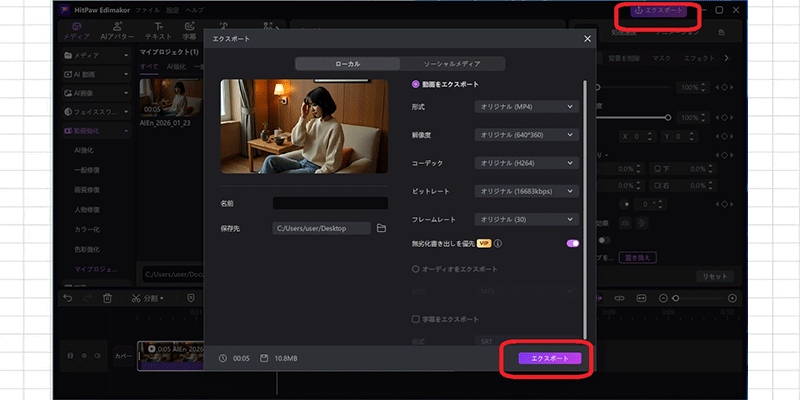
Task: Toggle the switch above 置き換え button
Action: [x=604, y=240]
